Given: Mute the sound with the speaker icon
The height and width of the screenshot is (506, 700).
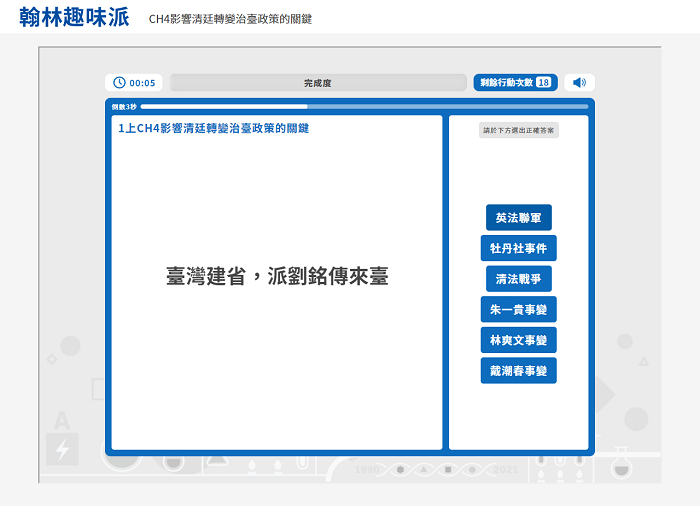Looking at the screenshot, I should (579, 83).
